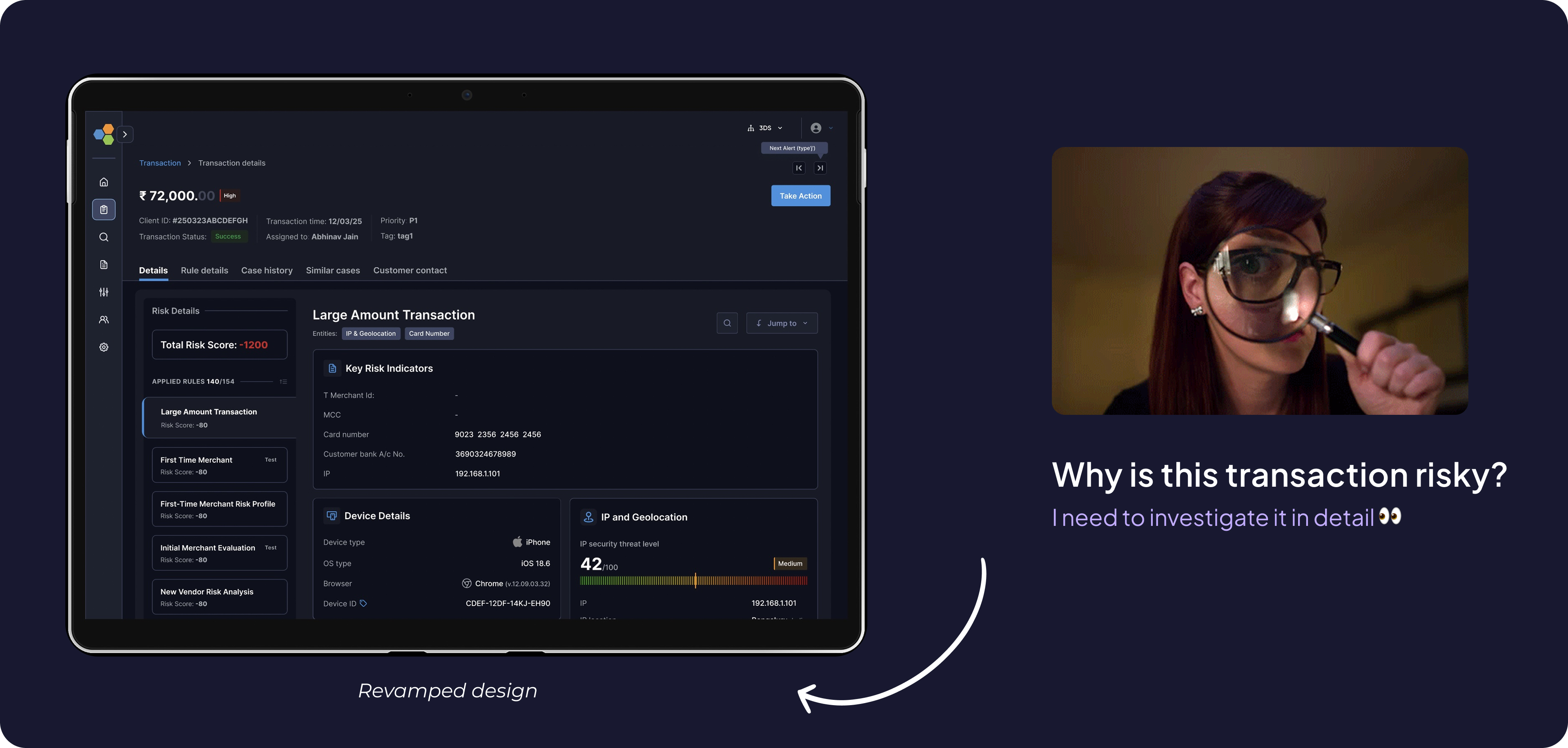Image resolution: width=1568 pixels, height=748 pixels.
Task: Click the search icon in sidebar
Action: [x=103, y=237]
